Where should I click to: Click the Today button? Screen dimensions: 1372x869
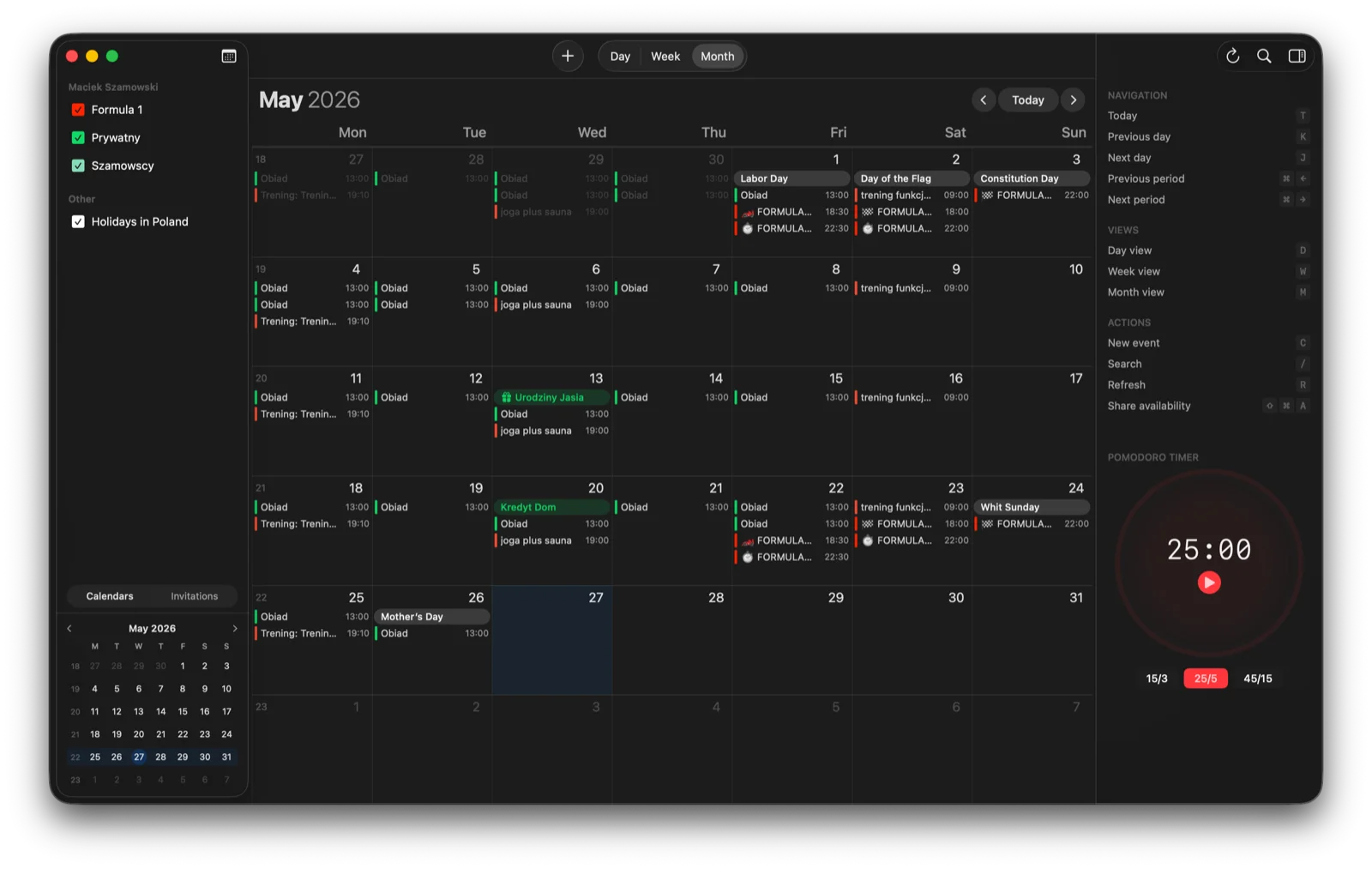tap(1027, 100)
